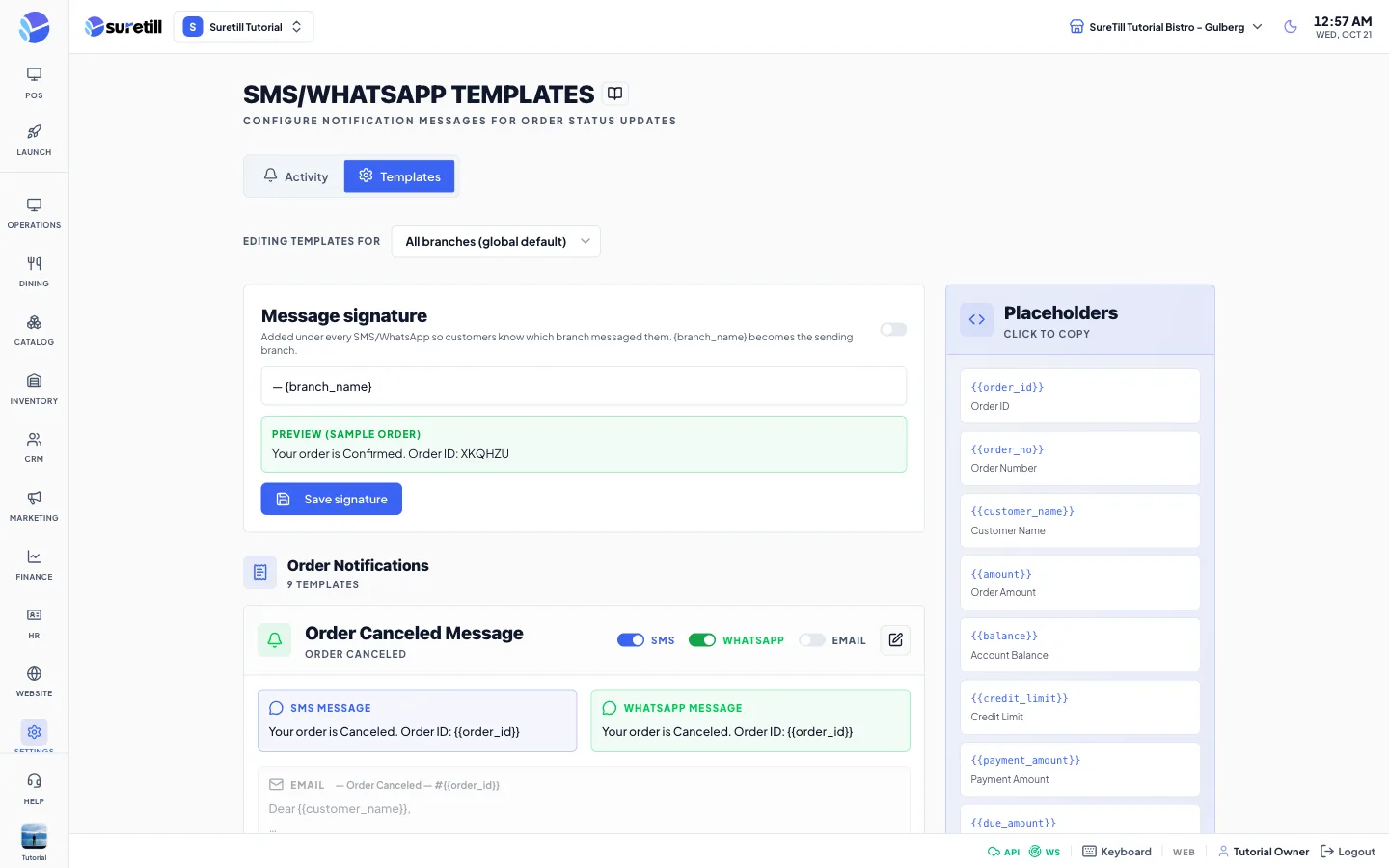The width and height of the screenshot is (1389, 868).
Task: Click the Suretill logo in sidebar
Action: (x=34, y=27)
